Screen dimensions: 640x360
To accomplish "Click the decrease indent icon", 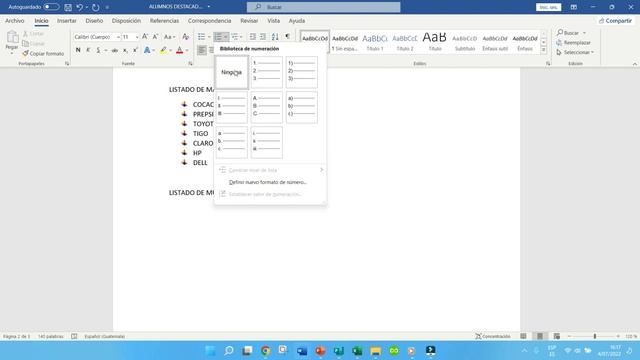I will (x=253, y=37).
